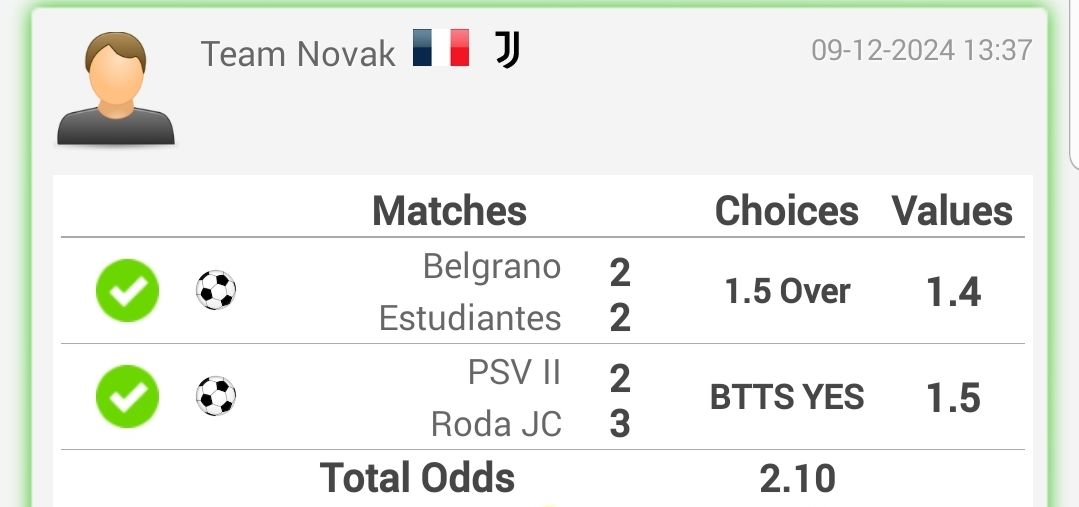Tap the Total Odds 2.10 value
Image resolution: width=1079 pixels, height=507 pixels.
[x=798, y=479]
